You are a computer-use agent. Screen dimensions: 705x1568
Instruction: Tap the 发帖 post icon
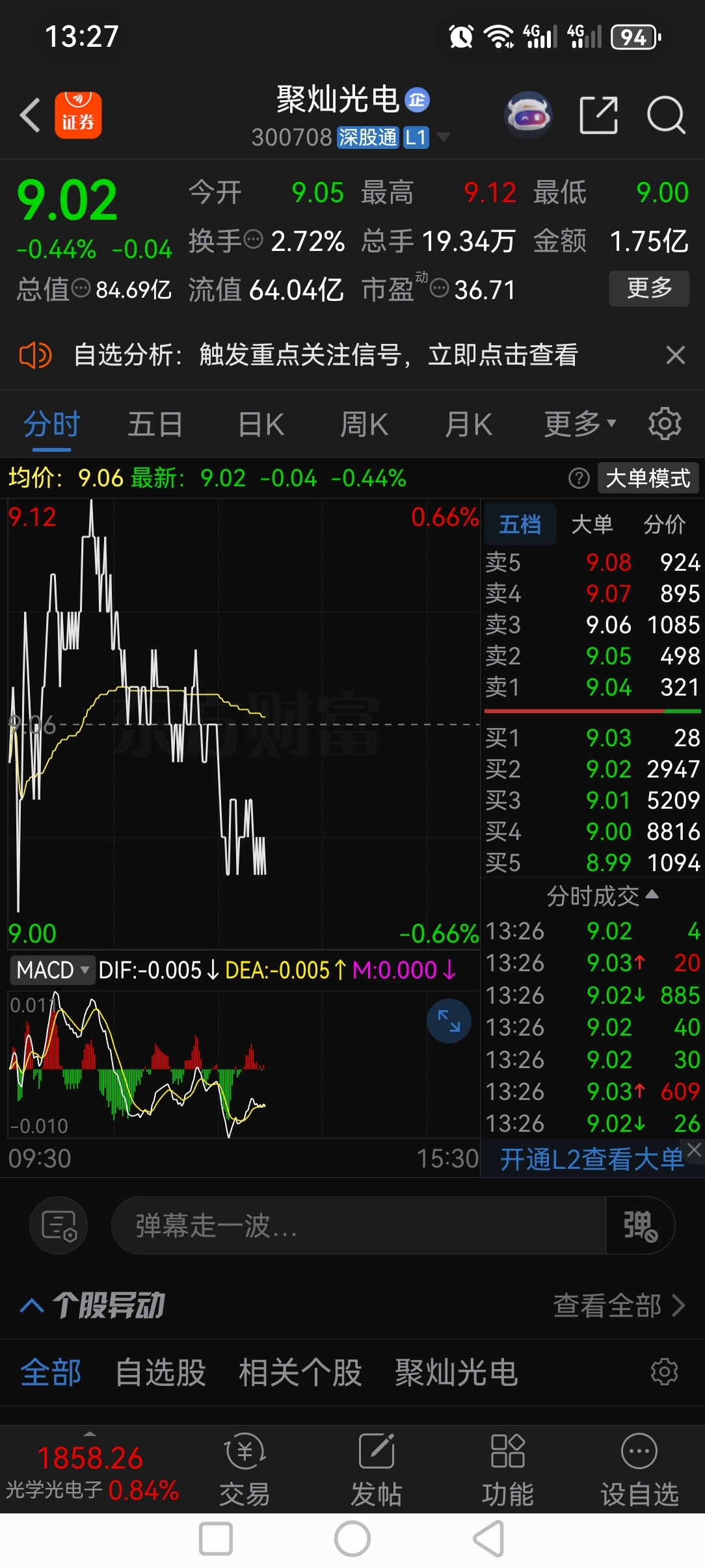click(377, 1469)
